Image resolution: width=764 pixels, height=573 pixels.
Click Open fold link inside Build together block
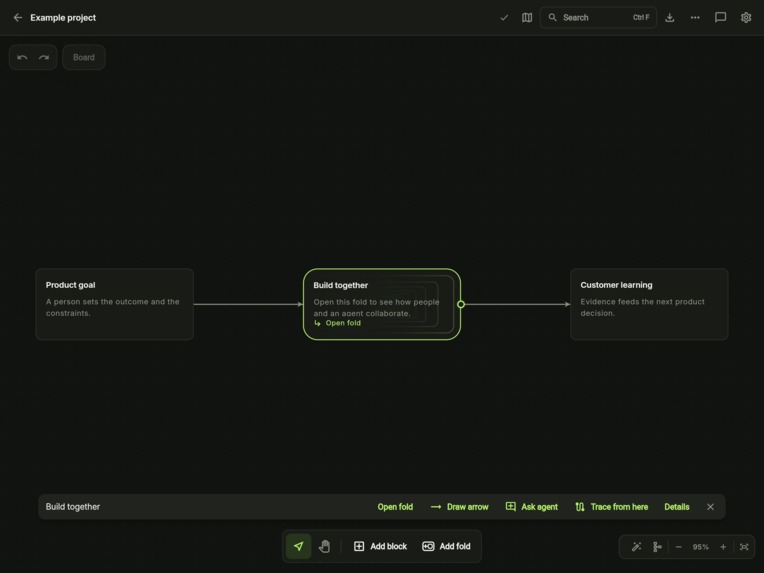point(338,323)
